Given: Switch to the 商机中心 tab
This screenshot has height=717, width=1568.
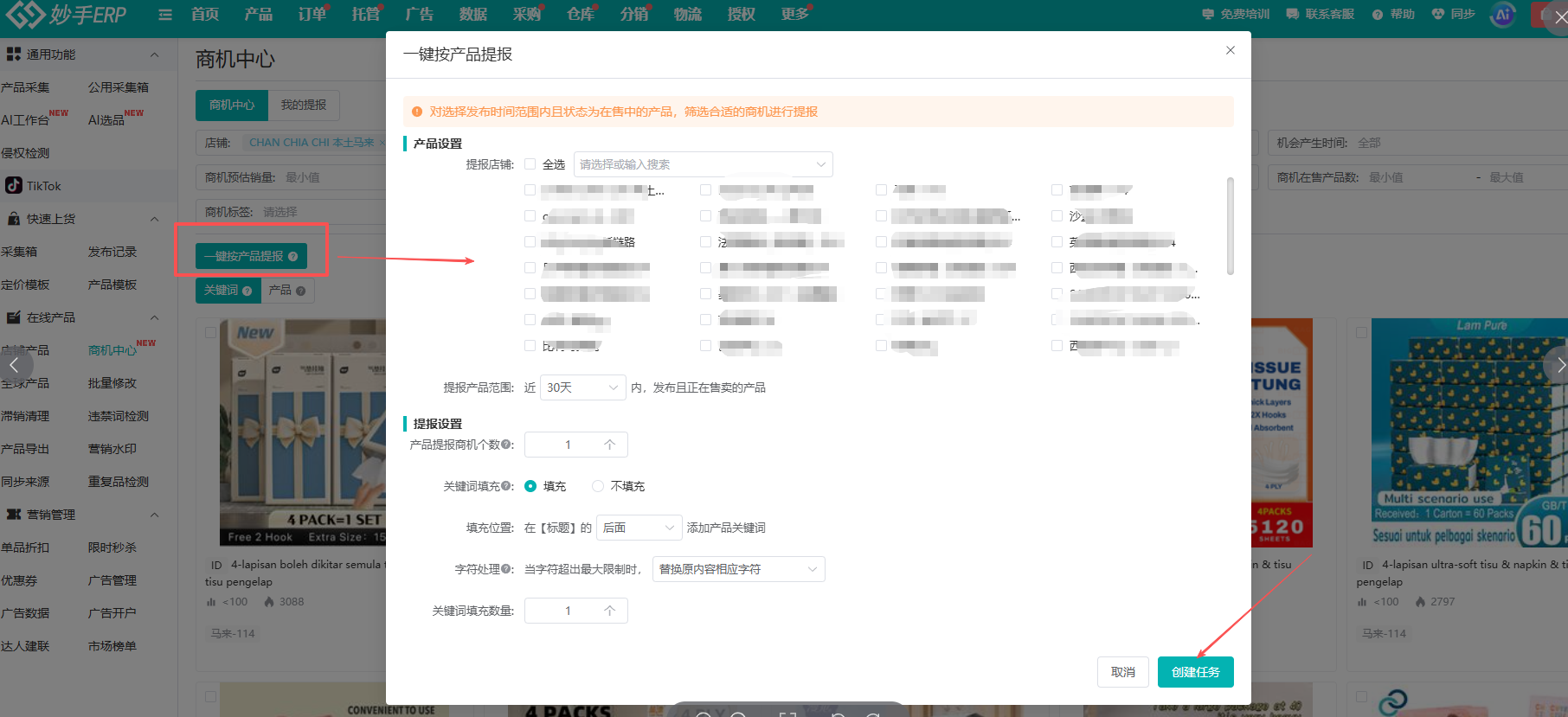Looking at the screenshot, I should [232, 105].
